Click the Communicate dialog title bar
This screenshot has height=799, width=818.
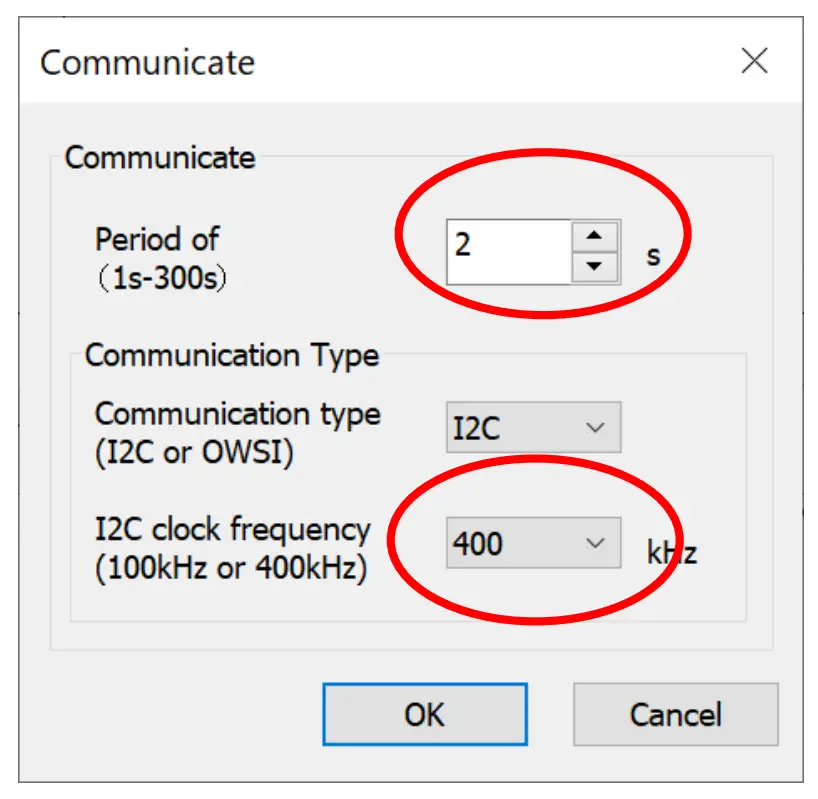click(145, 63)
